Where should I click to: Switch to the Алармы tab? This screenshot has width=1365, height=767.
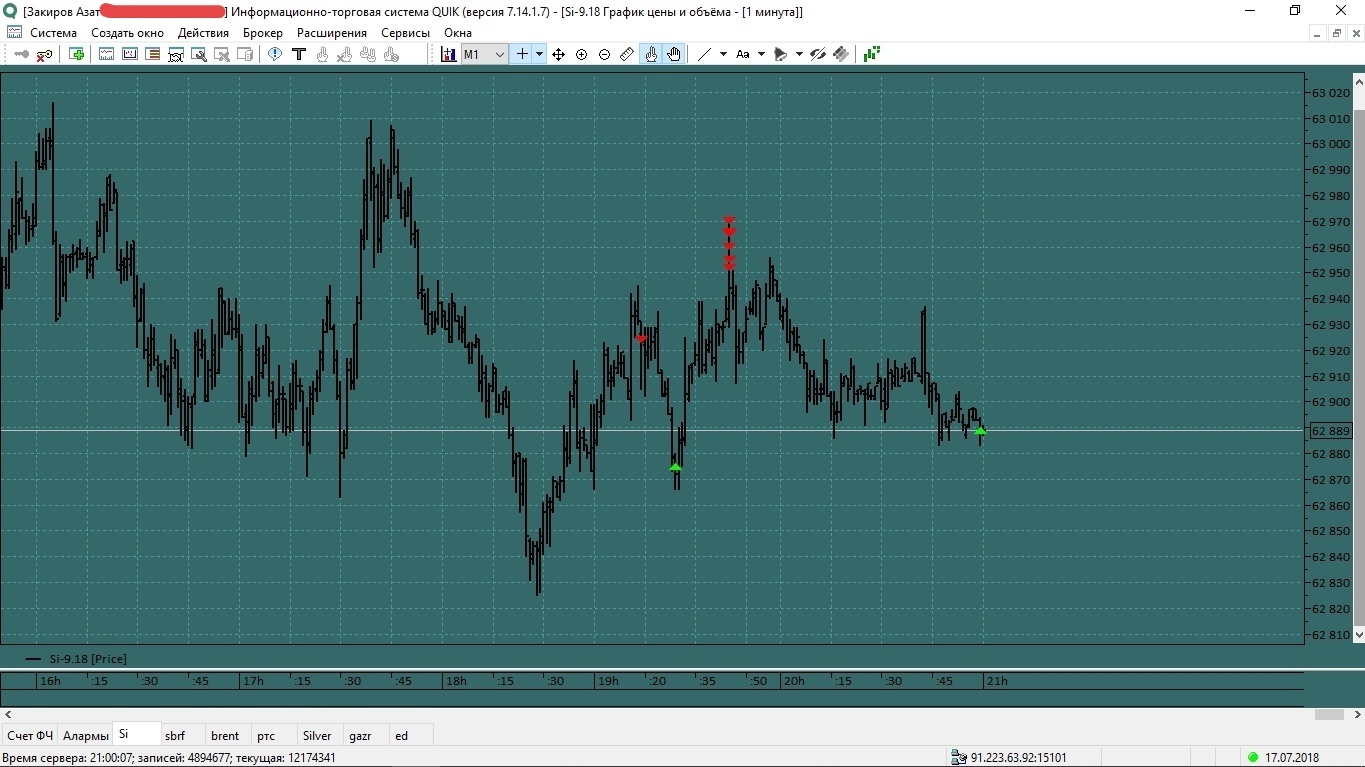pyautogui.click(x=86, y=735)
